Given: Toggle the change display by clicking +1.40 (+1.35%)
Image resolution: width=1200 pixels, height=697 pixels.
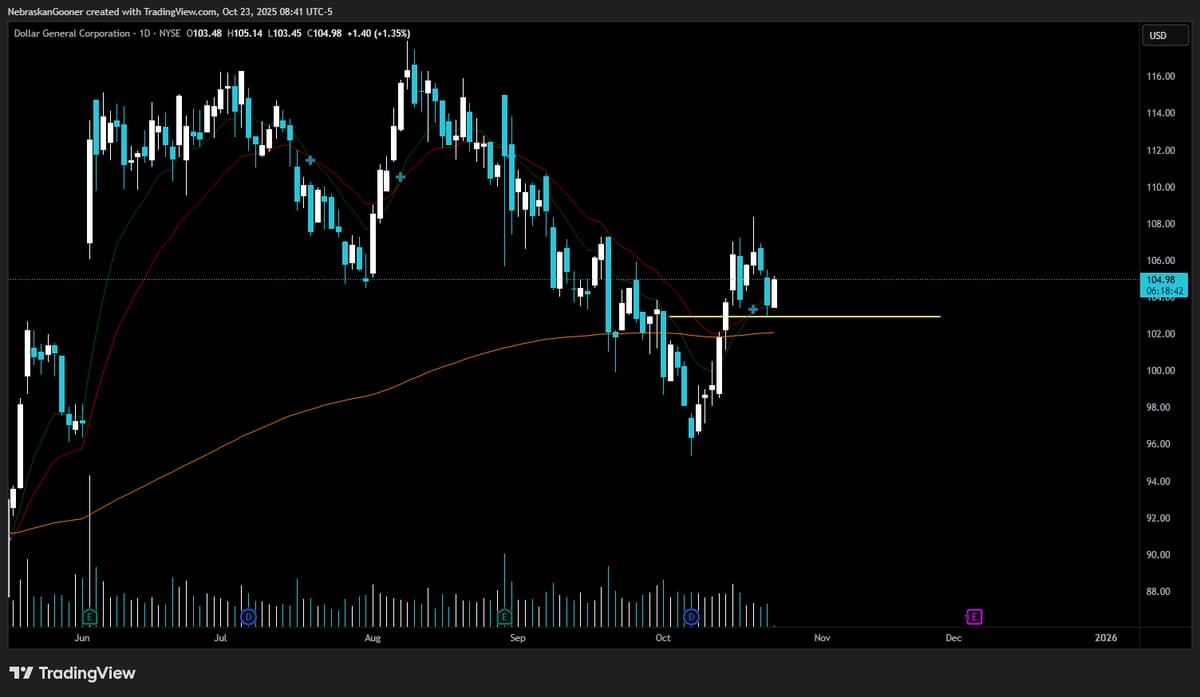Looking at the screenshot, I should [378, 32].
